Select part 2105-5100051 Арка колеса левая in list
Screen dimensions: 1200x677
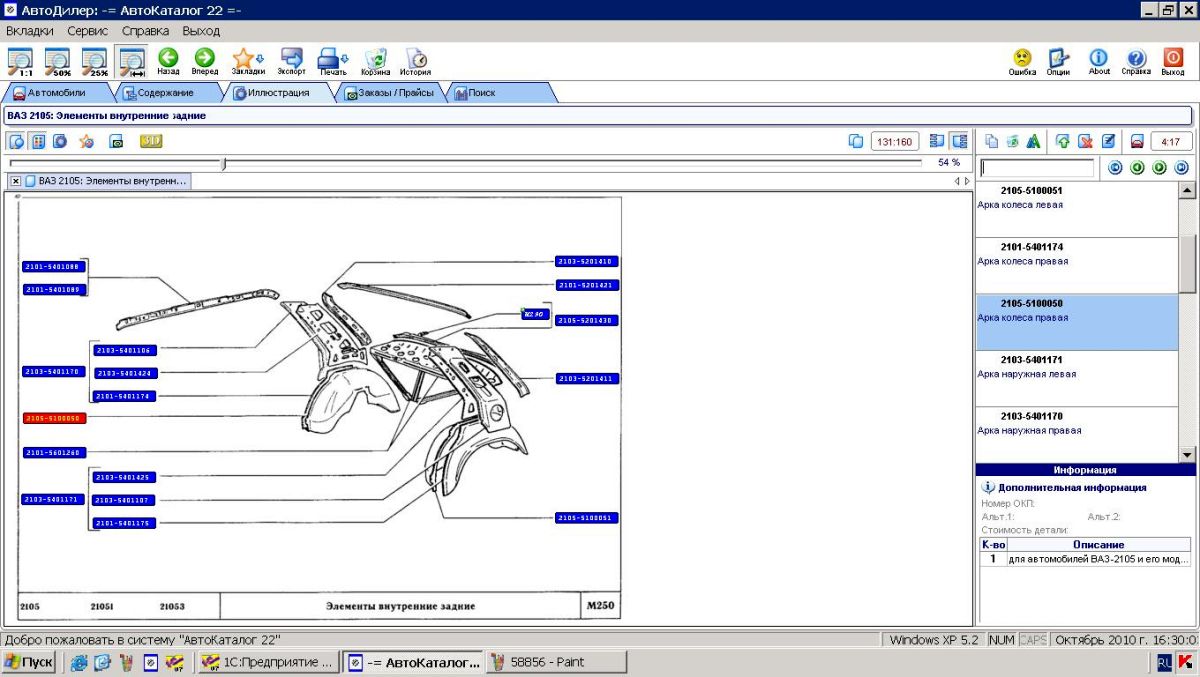1077,209
